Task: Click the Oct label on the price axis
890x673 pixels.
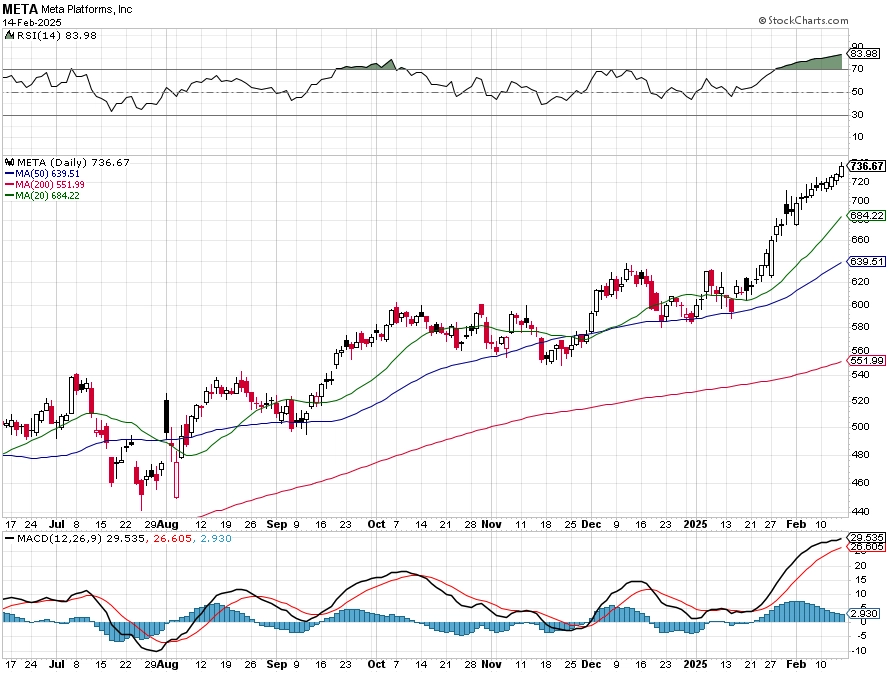Action: 376,524
